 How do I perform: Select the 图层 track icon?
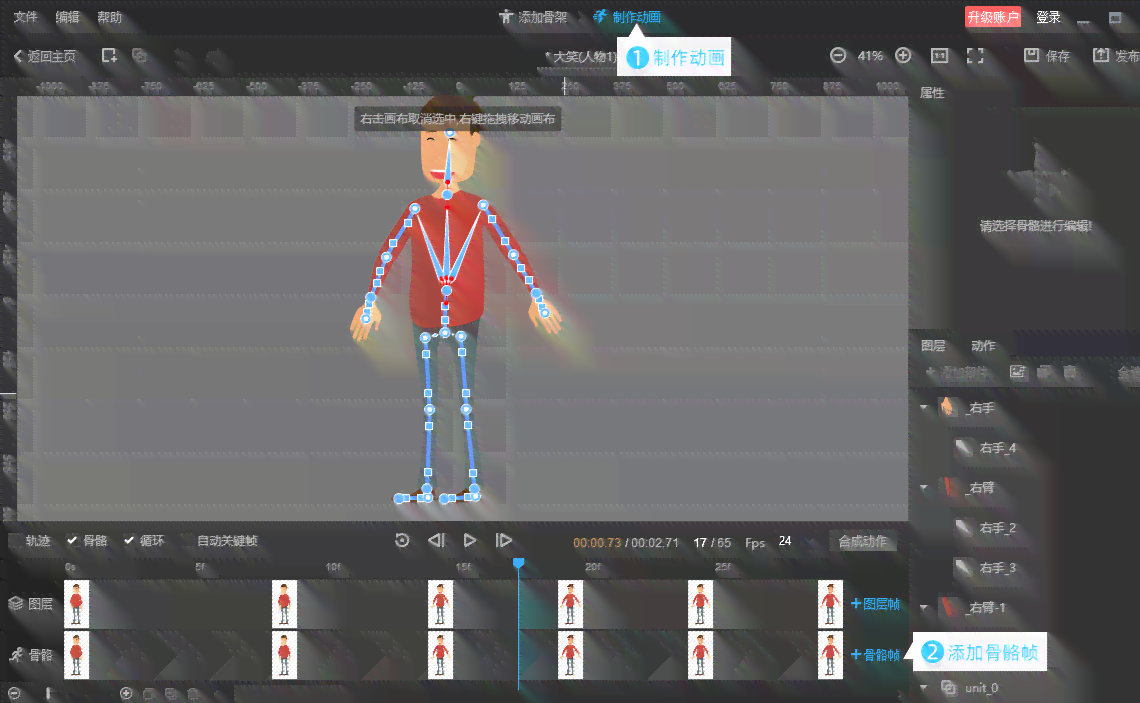click(16, 603)
